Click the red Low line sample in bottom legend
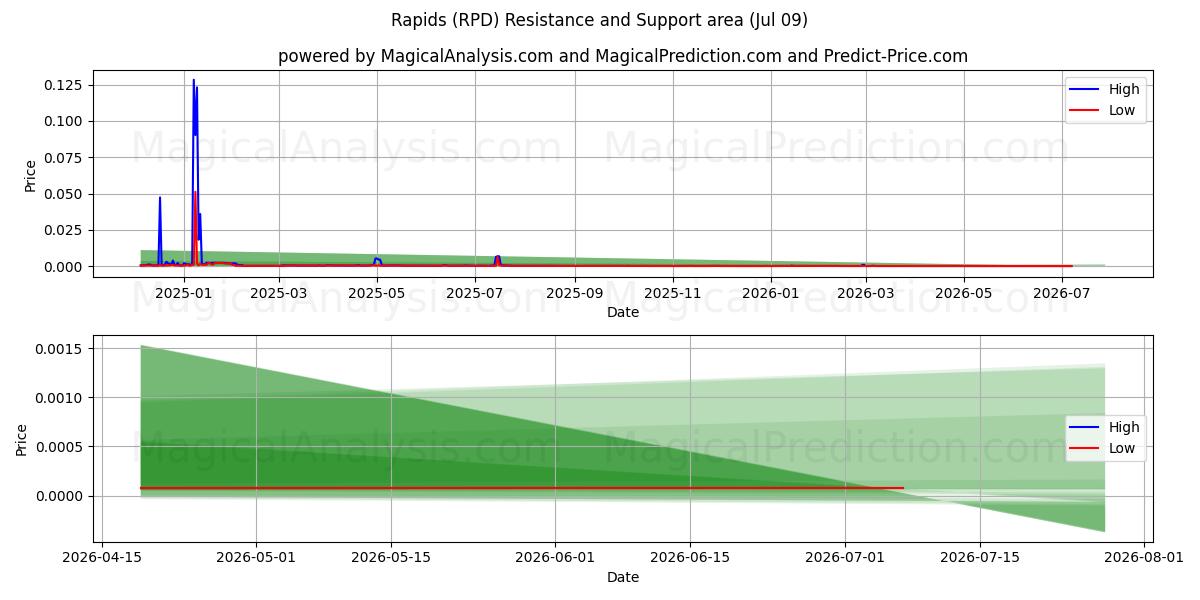This screenshot has height=600, width=1200. pyautogui.click(x=1085, y=449)
